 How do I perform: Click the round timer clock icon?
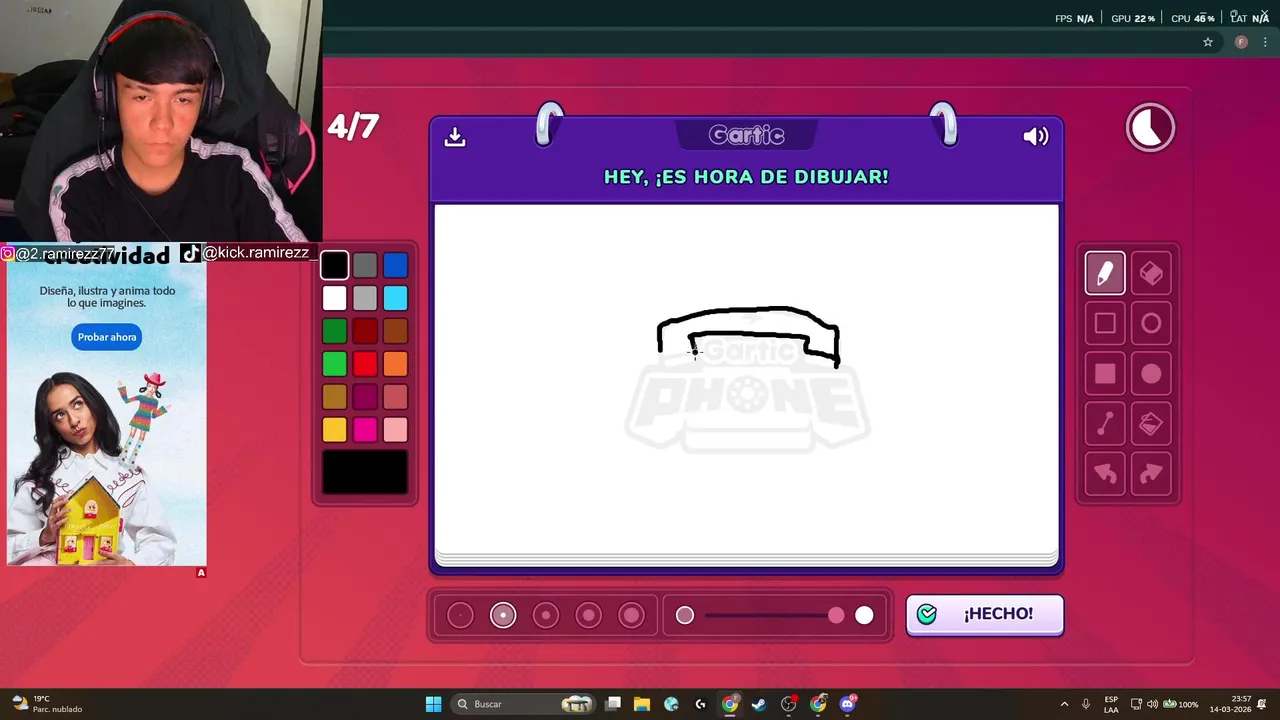click(1150, 128)
